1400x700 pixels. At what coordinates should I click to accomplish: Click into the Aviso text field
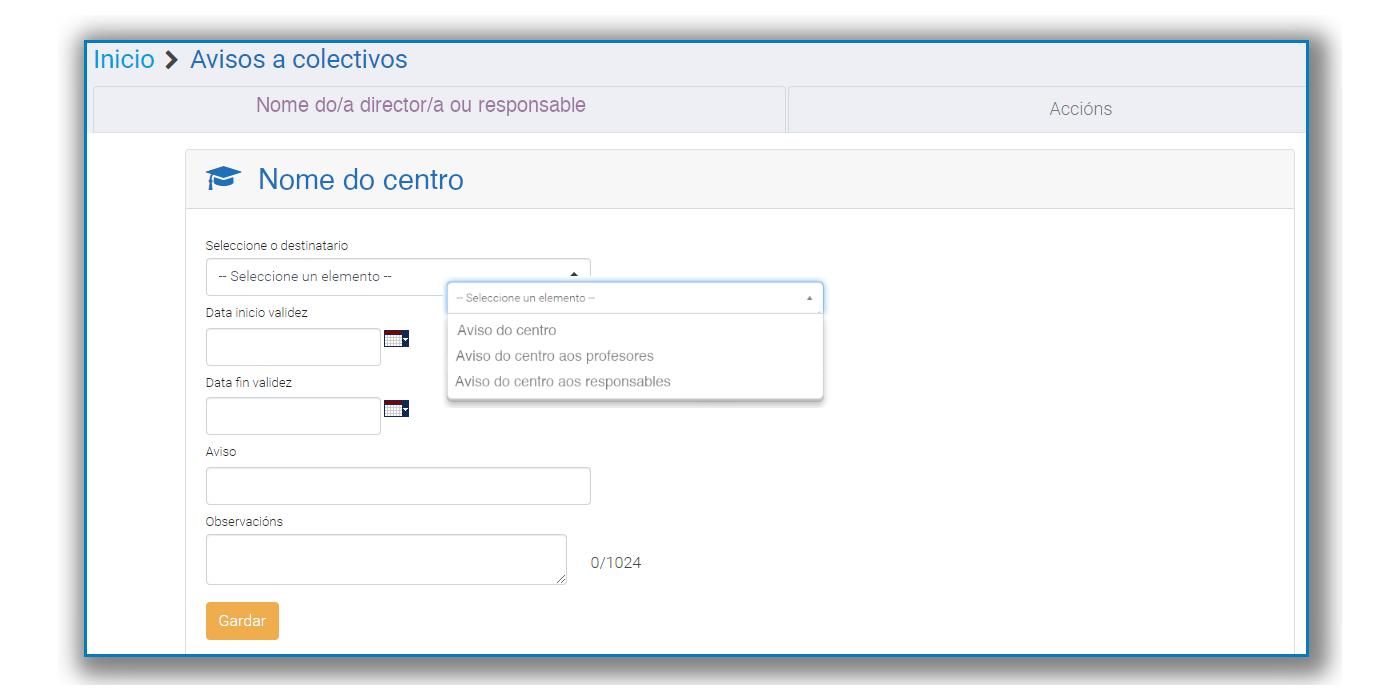tap(398, 486)
